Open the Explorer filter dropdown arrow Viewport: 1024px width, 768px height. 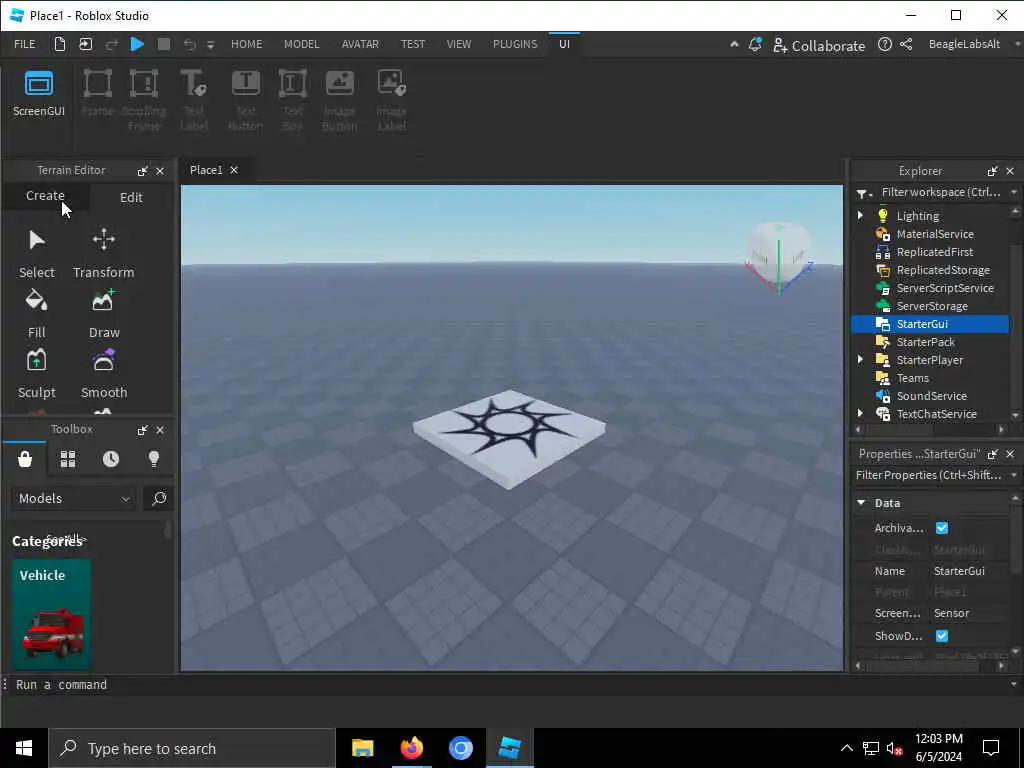[1014, 192]
